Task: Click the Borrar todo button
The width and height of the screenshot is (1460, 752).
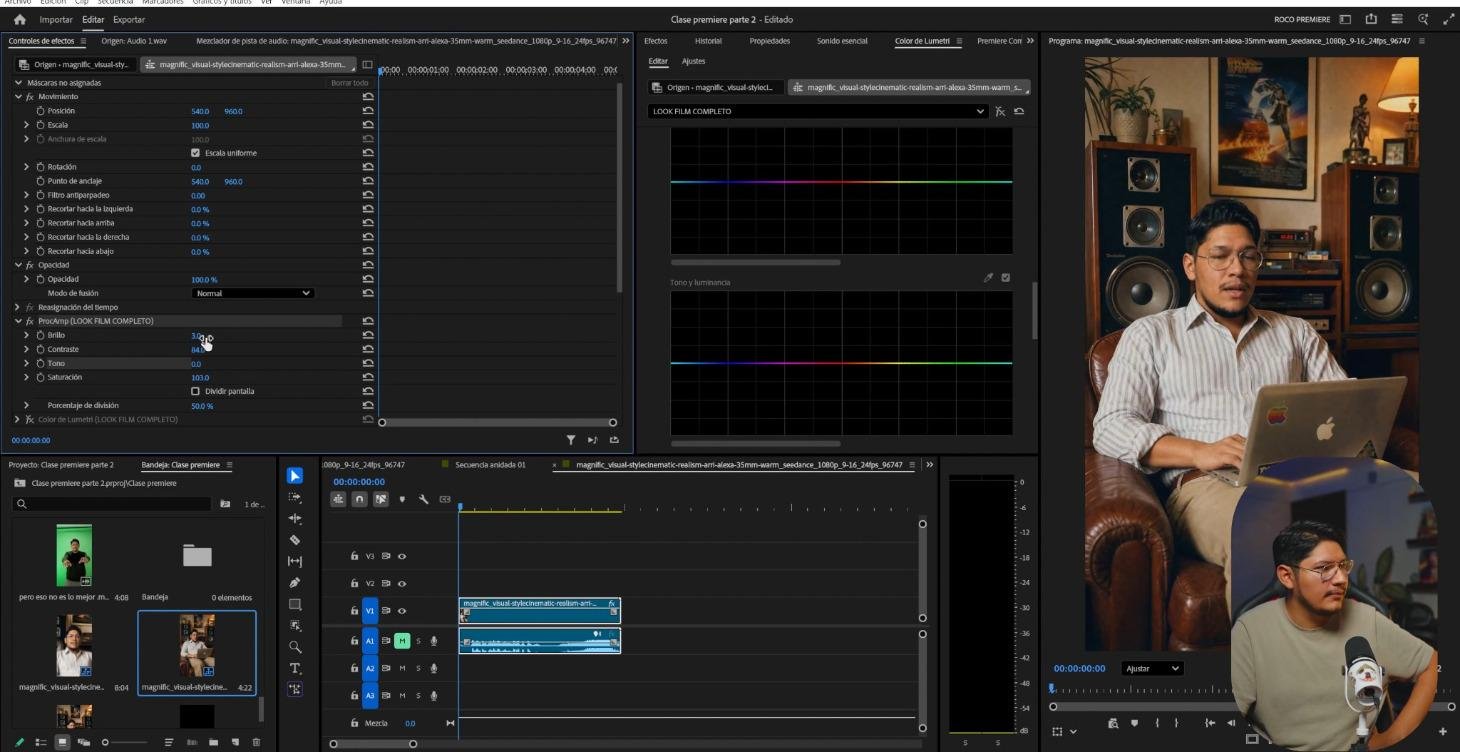Action: (x=349, y=83)
